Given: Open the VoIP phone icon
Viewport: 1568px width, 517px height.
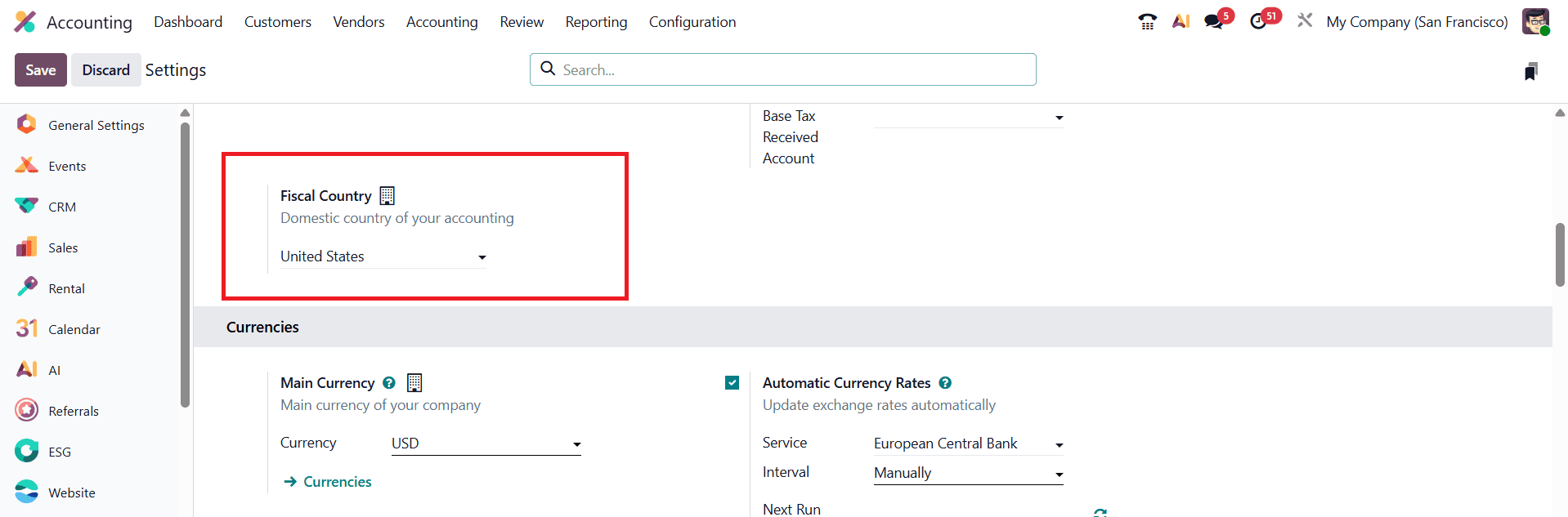Looking at the screenshot, I should [x=1147, y=22].
